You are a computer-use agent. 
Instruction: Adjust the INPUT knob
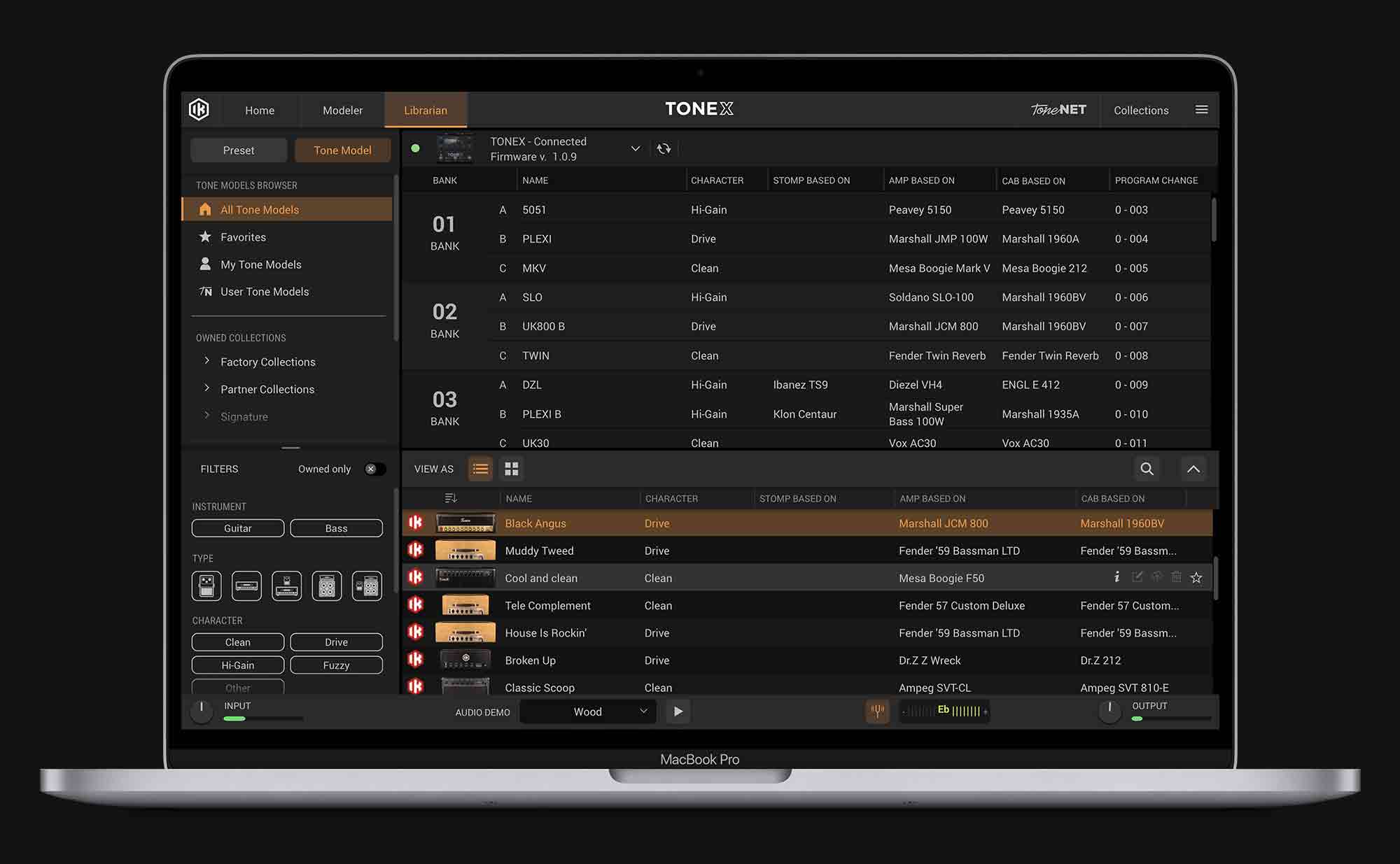[202, 711]
